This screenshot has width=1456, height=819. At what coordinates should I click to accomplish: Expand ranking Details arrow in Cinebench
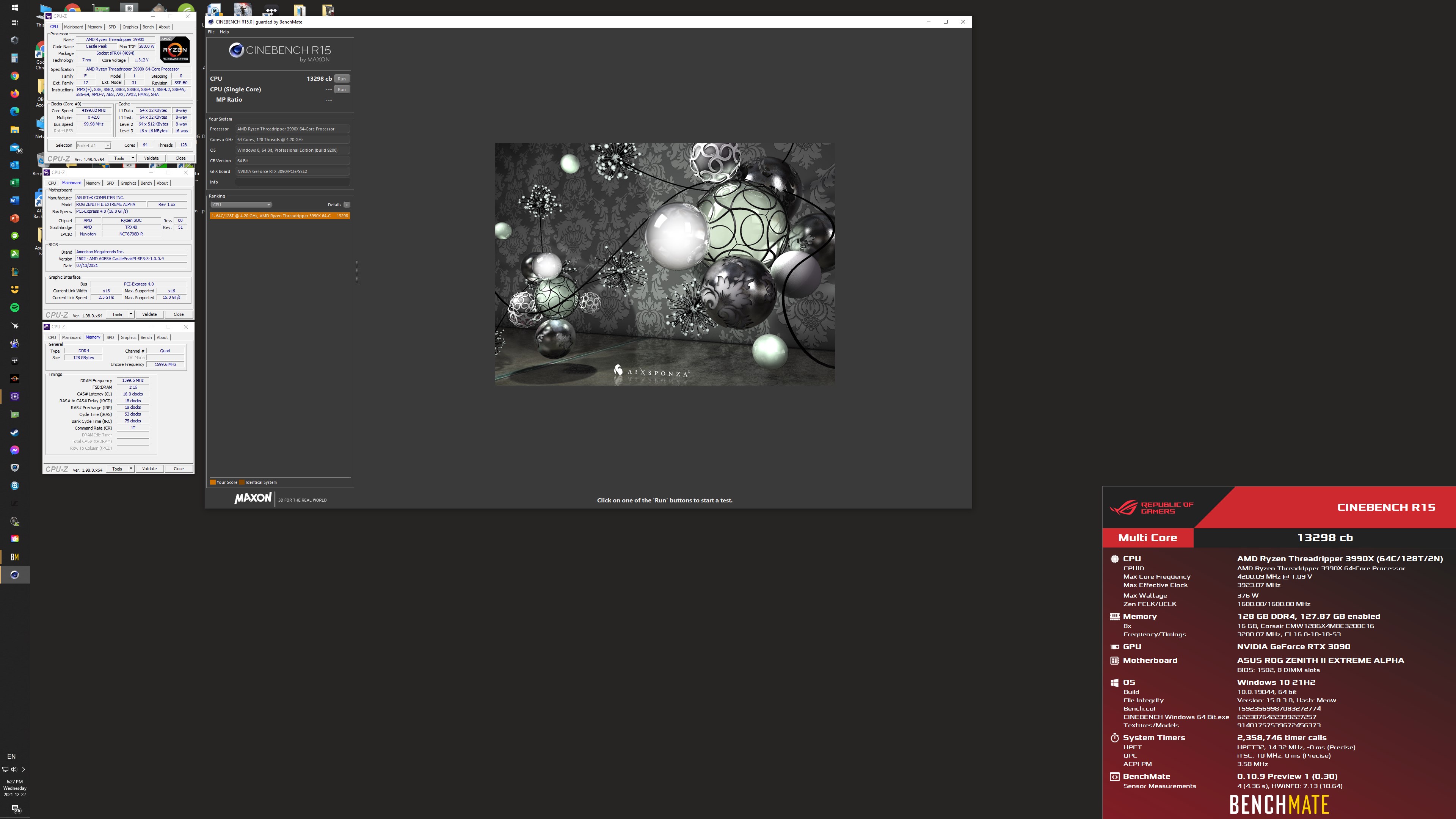click(x=347, y=205)
